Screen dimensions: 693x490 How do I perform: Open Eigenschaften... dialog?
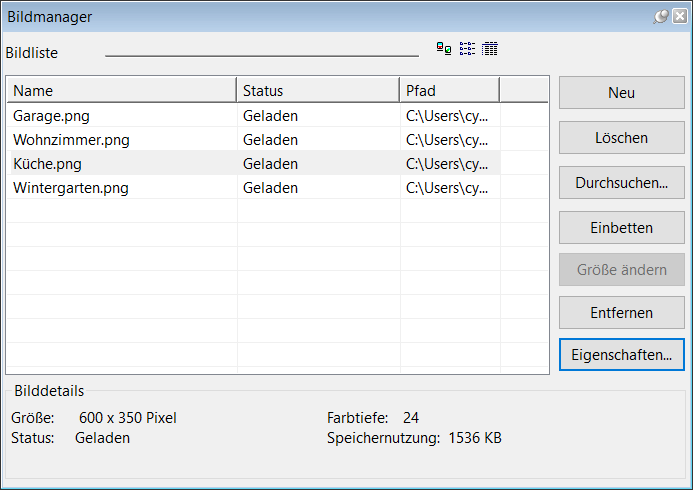point(621,354)
